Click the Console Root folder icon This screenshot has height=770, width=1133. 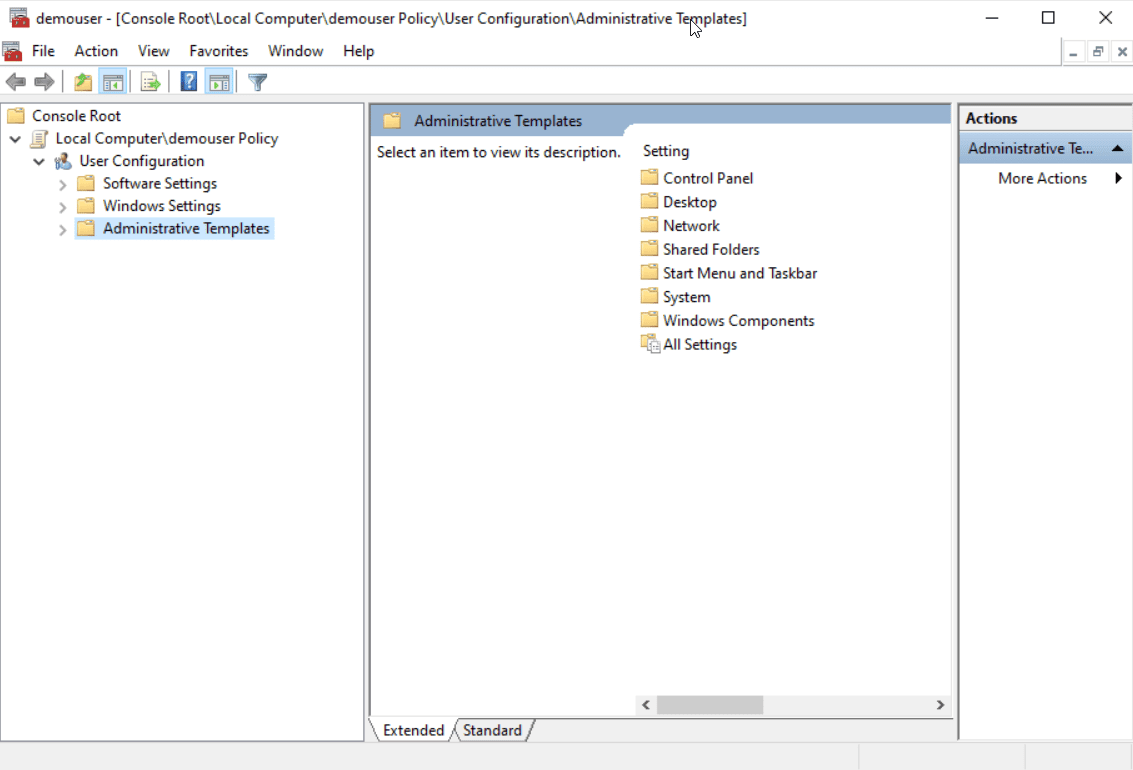16,116
